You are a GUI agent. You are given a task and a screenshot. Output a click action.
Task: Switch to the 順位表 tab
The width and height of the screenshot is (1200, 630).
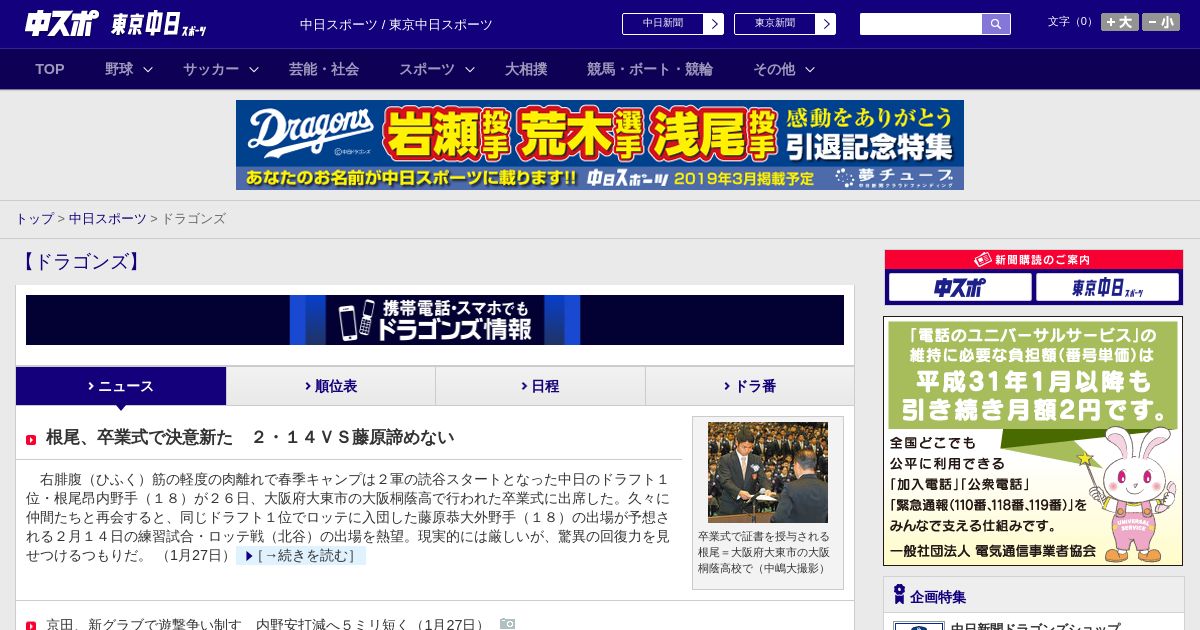(331, 386)
